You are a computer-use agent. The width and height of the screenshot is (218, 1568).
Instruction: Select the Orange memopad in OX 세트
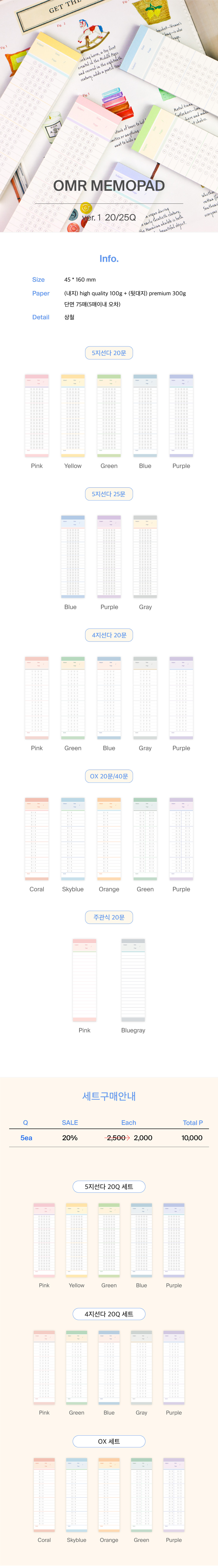pos(109,1495)
